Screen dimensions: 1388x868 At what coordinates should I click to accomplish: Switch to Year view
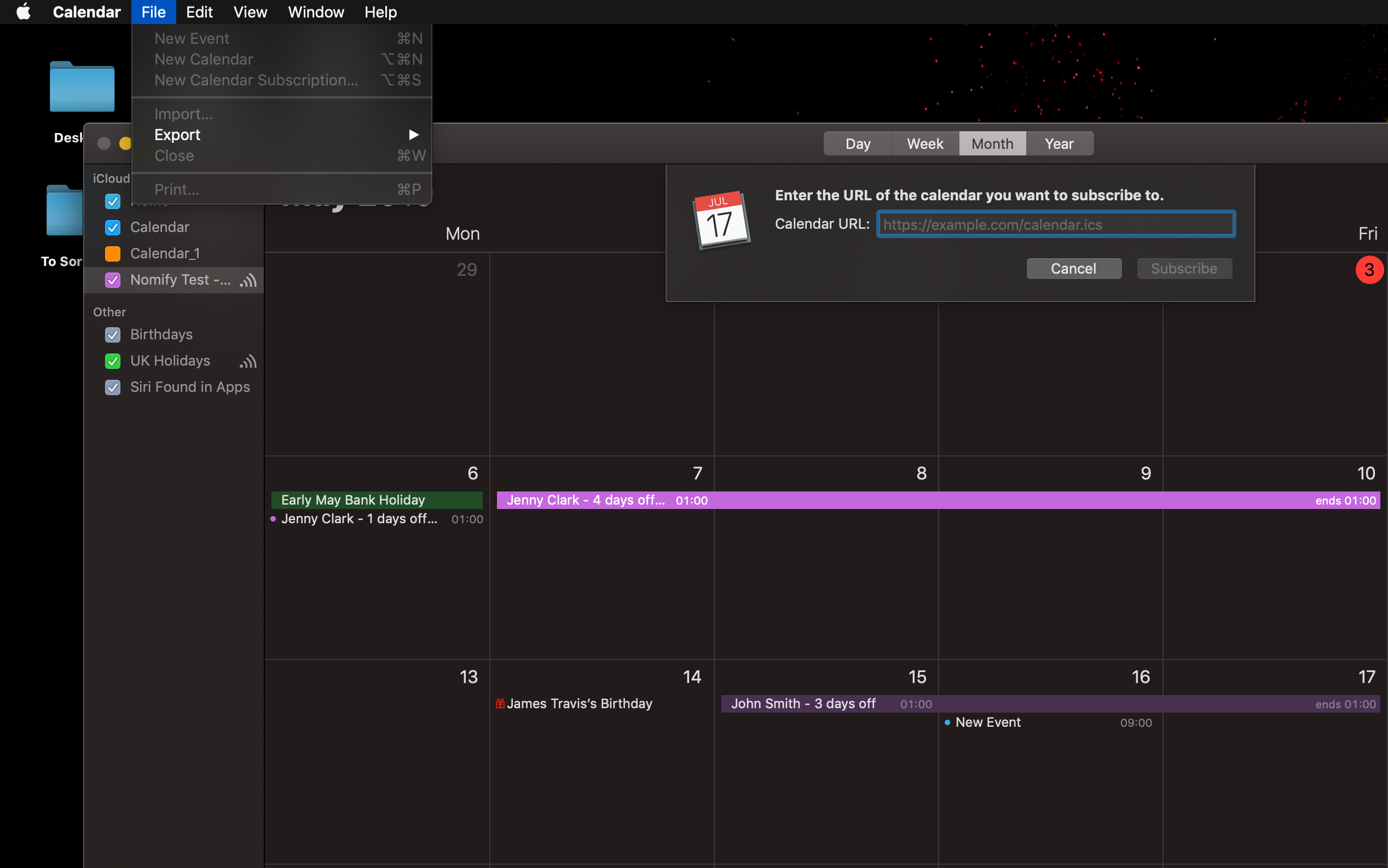click(x=1059, y=143)
